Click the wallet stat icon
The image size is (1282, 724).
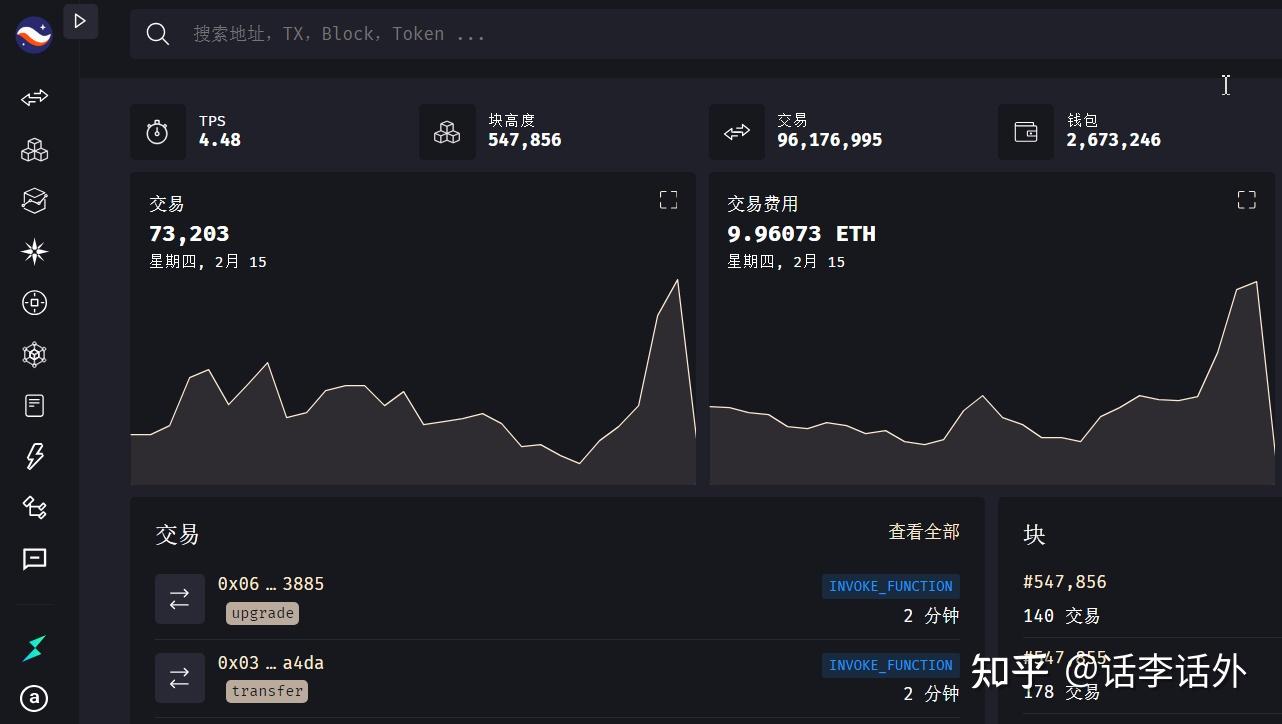(x=1026, y=132)
